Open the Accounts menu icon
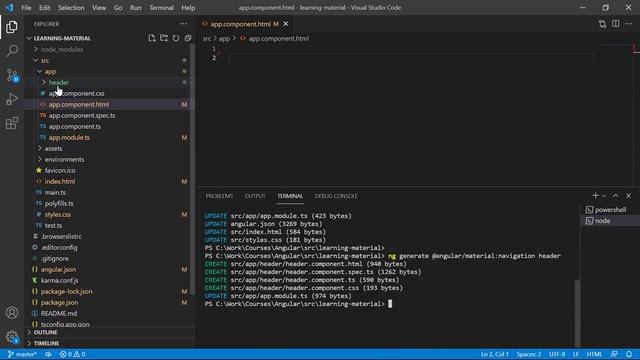The width and height of the screenshot is (640, 360). pos(12,313)
